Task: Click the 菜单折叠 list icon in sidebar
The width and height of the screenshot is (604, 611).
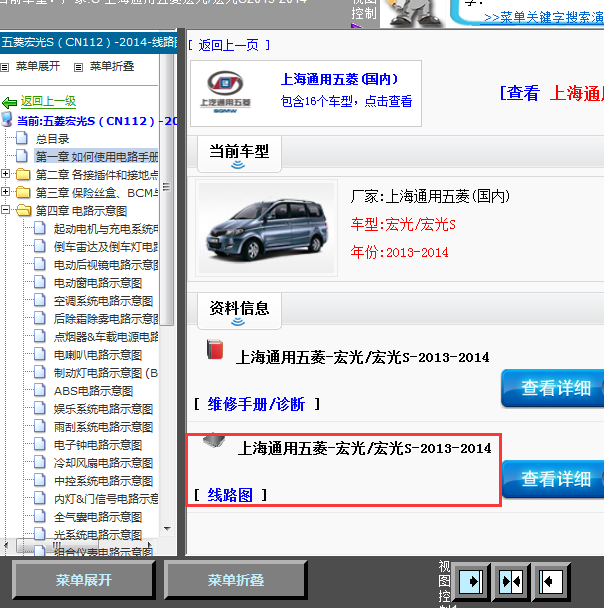Action: 78,67
